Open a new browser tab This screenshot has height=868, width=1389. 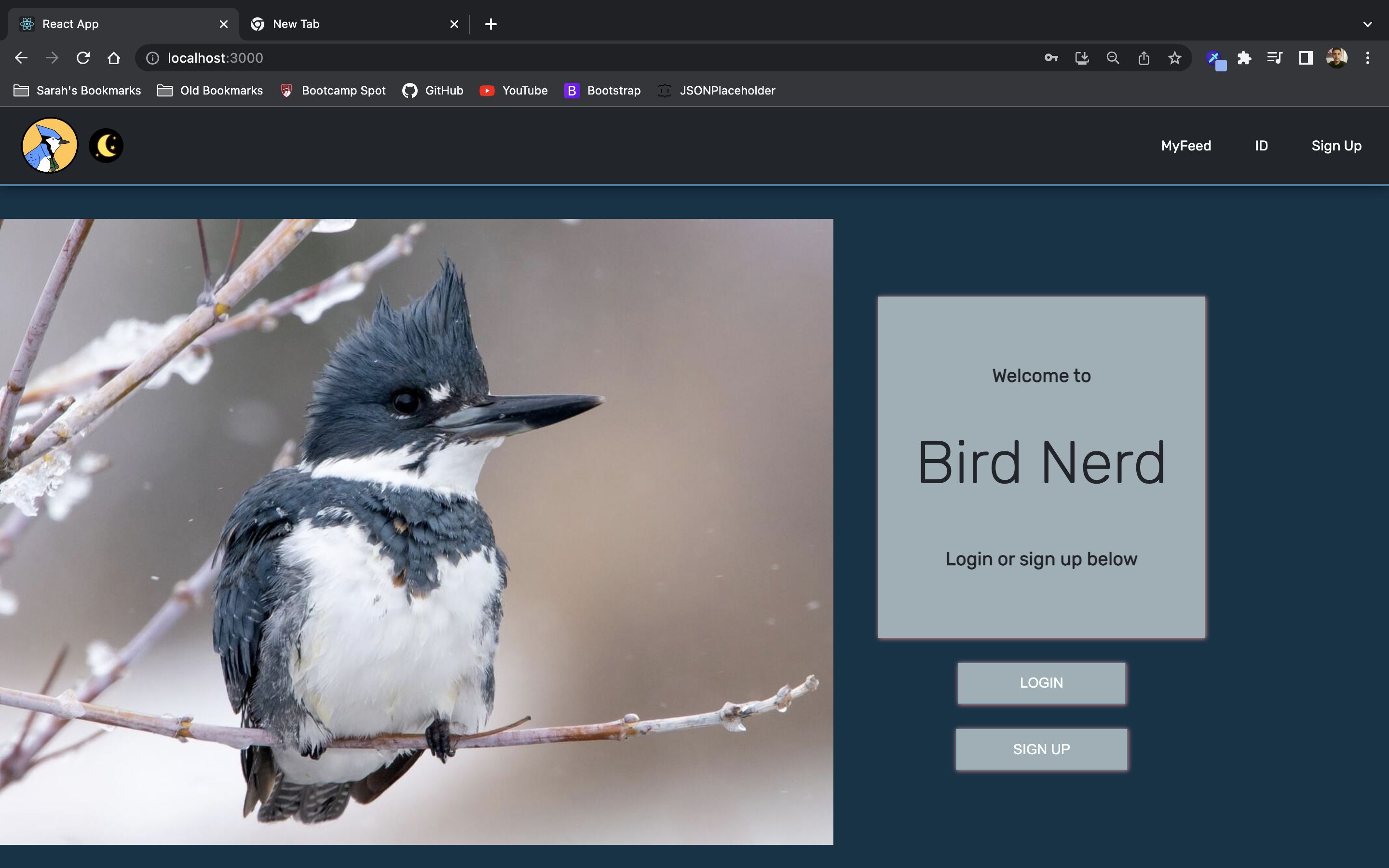[x=491, y=24]
